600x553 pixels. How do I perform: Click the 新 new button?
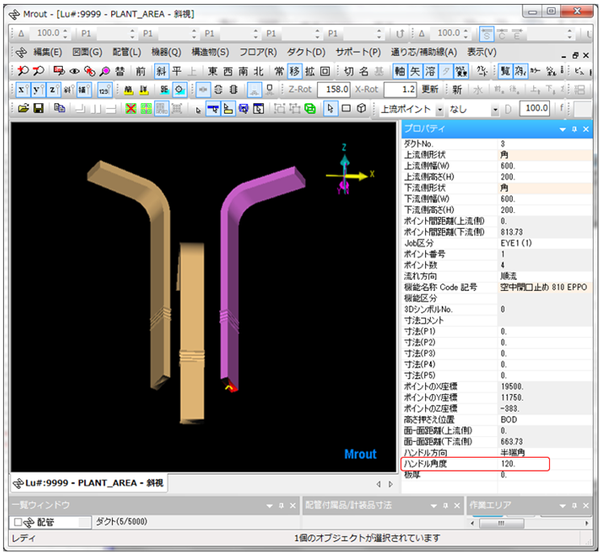tap(457, 89)
